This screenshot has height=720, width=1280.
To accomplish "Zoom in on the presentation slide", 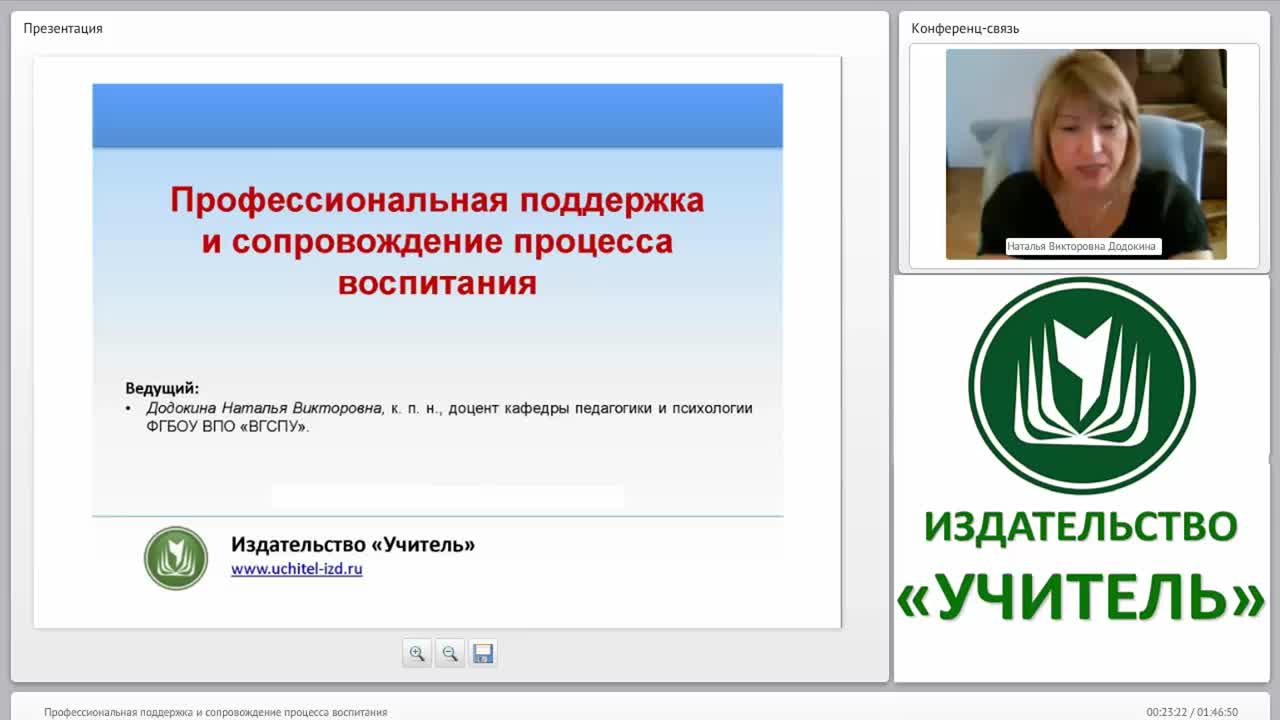I will 417,653.
